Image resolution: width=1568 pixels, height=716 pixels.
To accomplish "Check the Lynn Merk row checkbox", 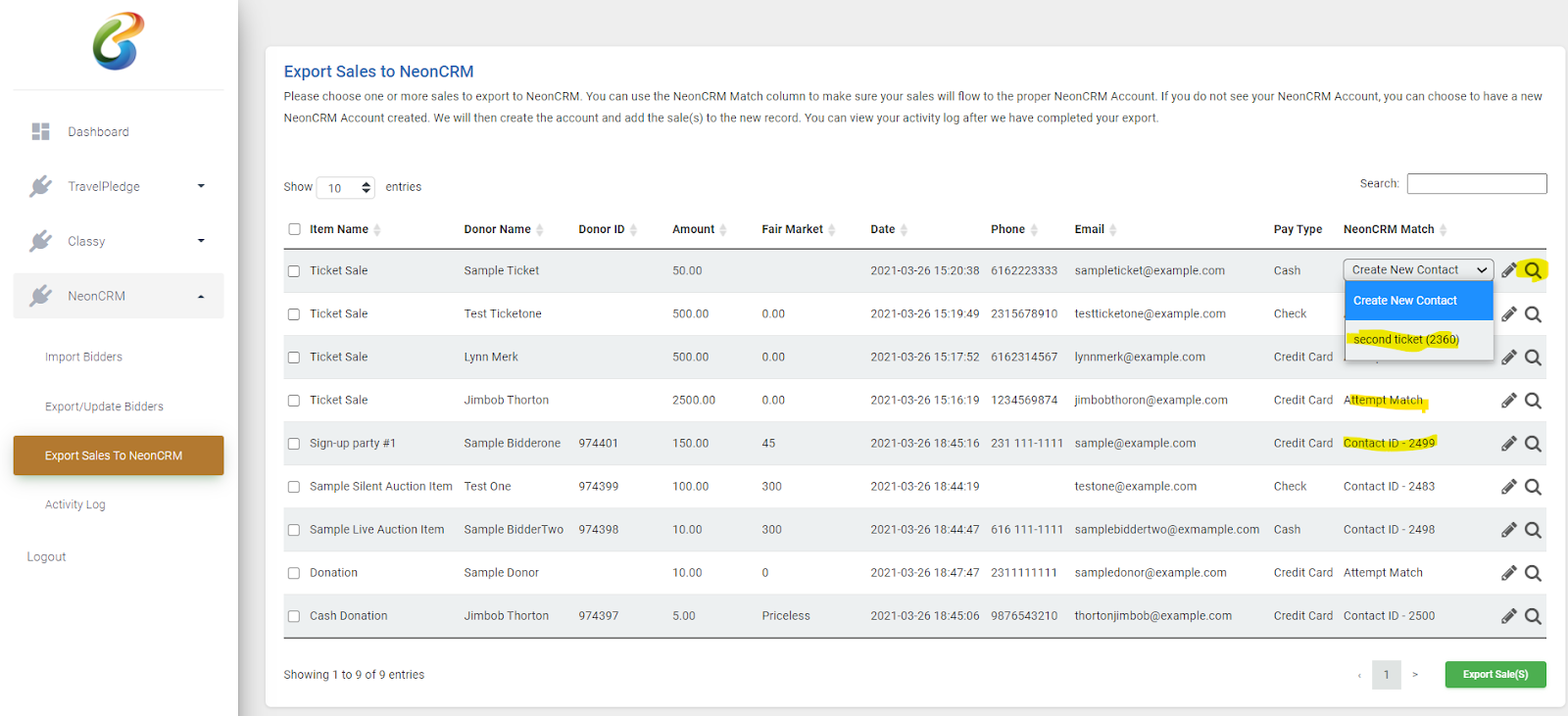I will tap(294, 358).
